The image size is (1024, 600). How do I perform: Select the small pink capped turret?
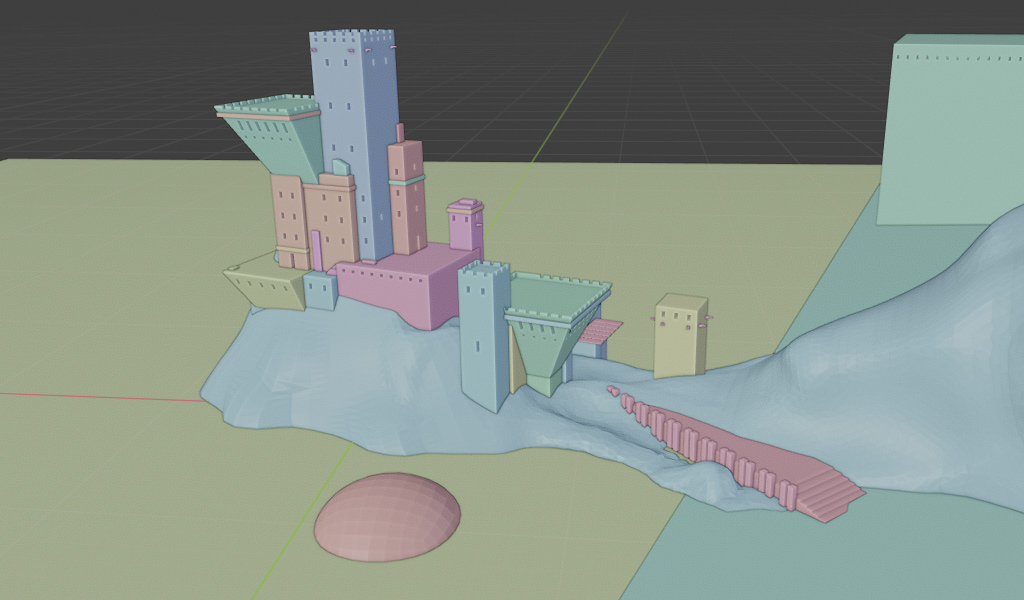click(465, 225)
